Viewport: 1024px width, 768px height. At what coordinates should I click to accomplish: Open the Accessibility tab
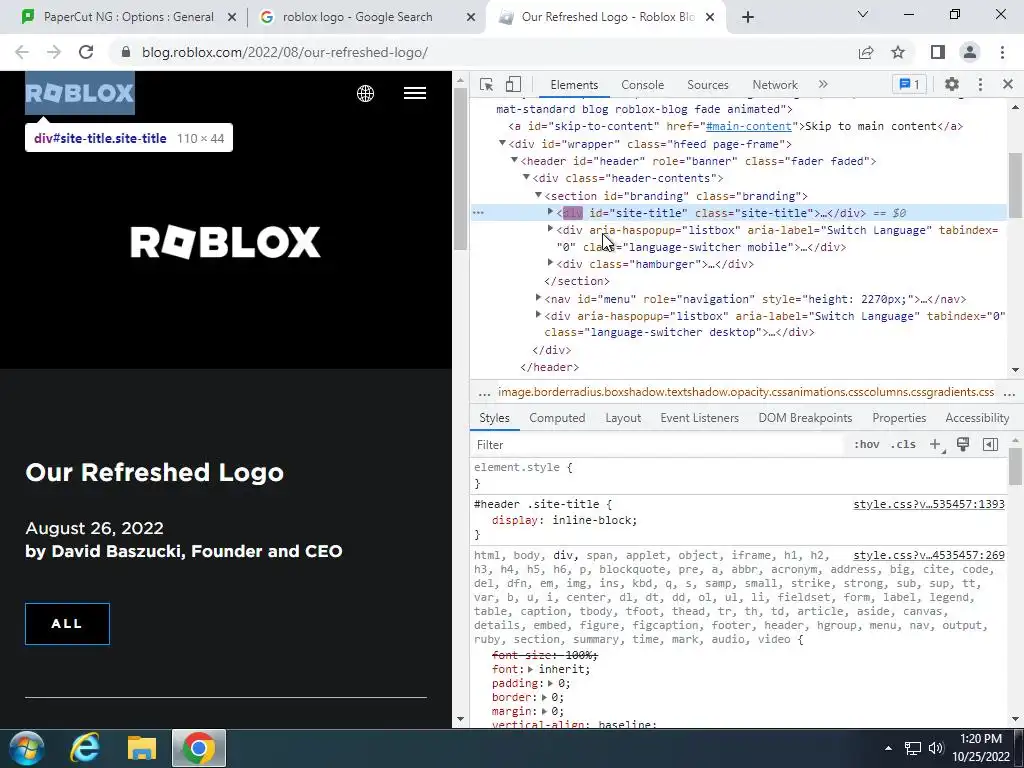click(977, 418)
